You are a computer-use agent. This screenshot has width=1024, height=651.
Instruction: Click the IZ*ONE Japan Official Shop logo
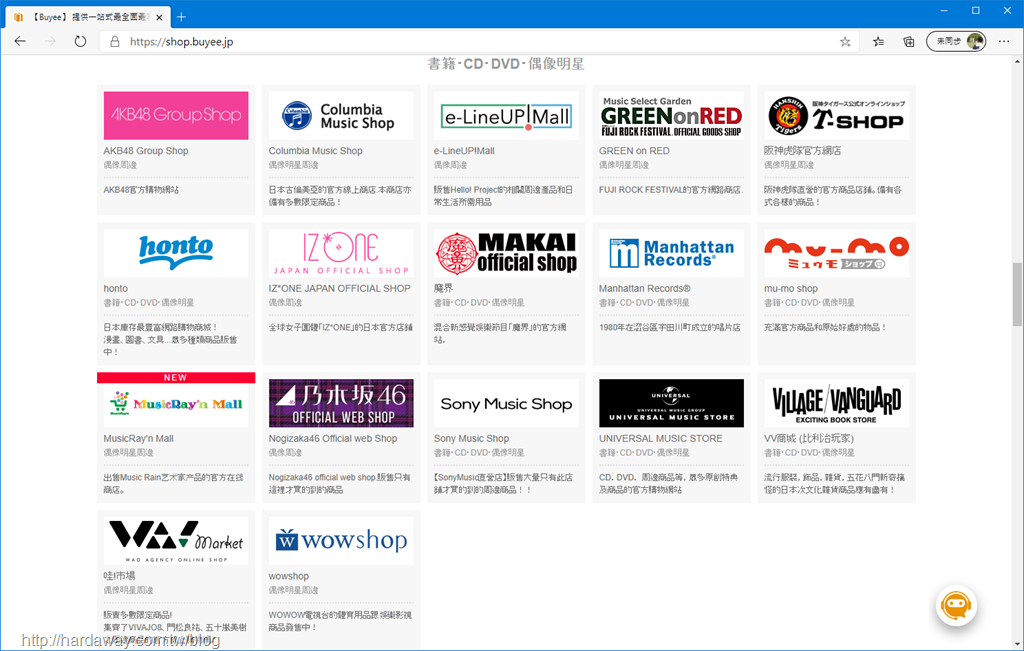341,253
